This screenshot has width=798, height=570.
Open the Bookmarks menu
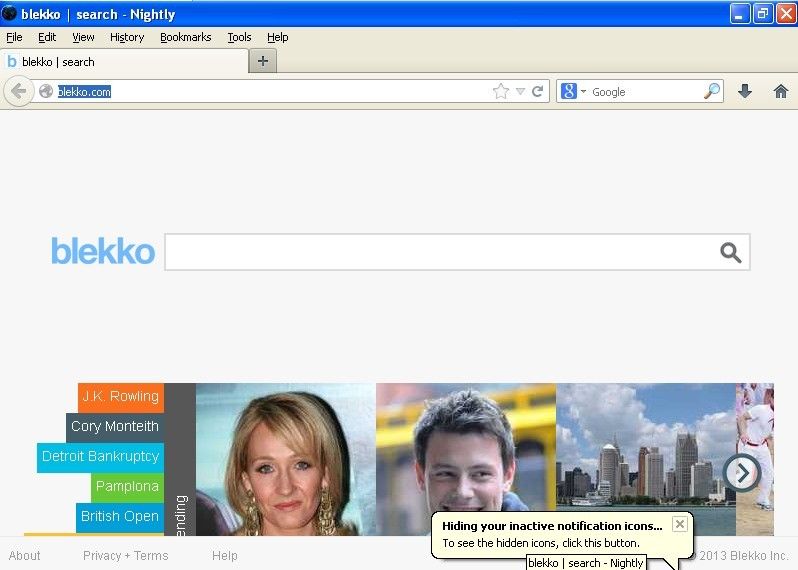click(x=185, y=37)
